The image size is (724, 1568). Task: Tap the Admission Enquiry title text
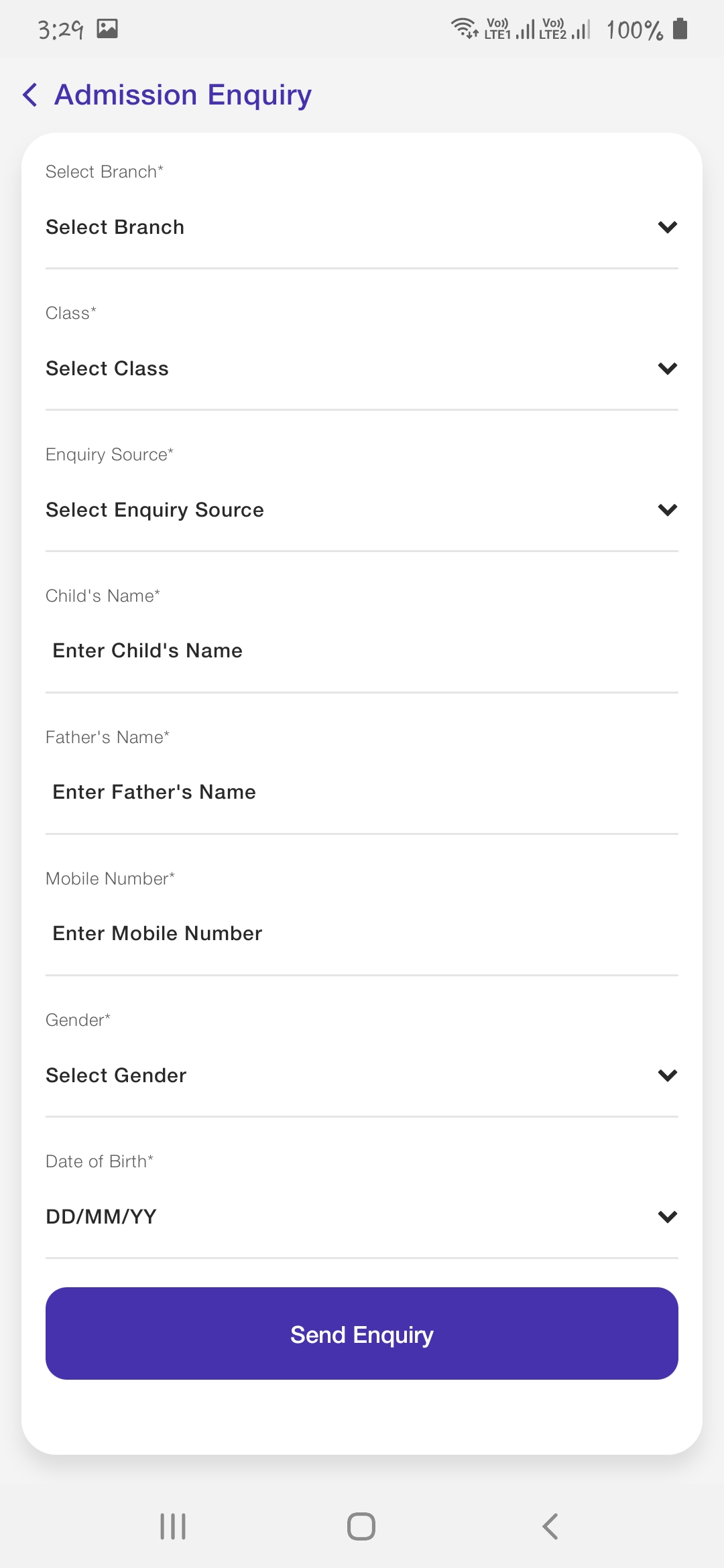(x=183, y=95)
